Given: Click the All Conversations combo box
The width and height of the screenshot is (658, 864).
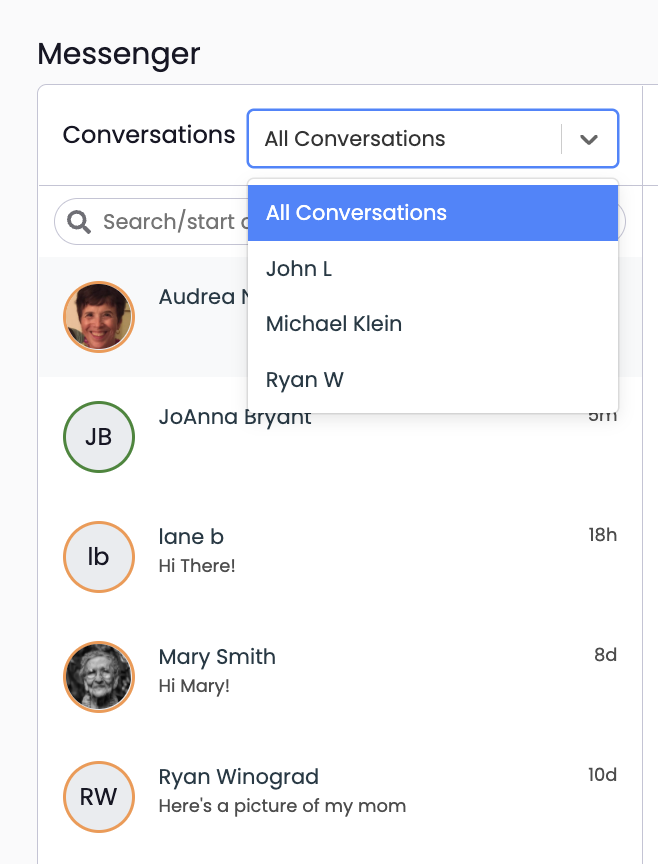Looking at the screenshot, I should (433, 139).
